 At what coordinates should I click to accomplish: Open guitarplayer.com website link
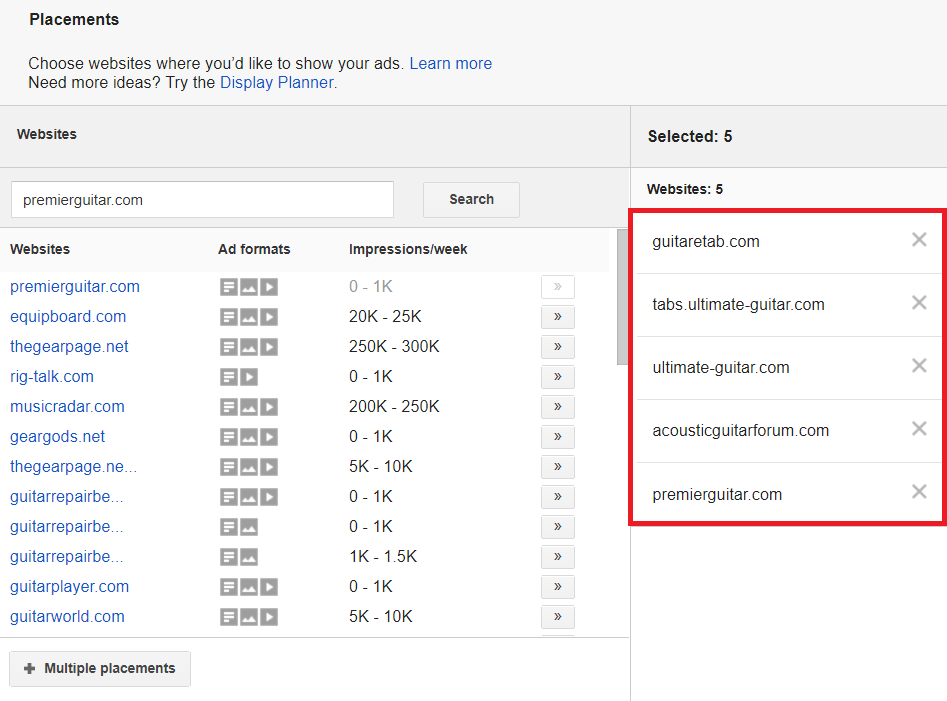coord(69,586)
